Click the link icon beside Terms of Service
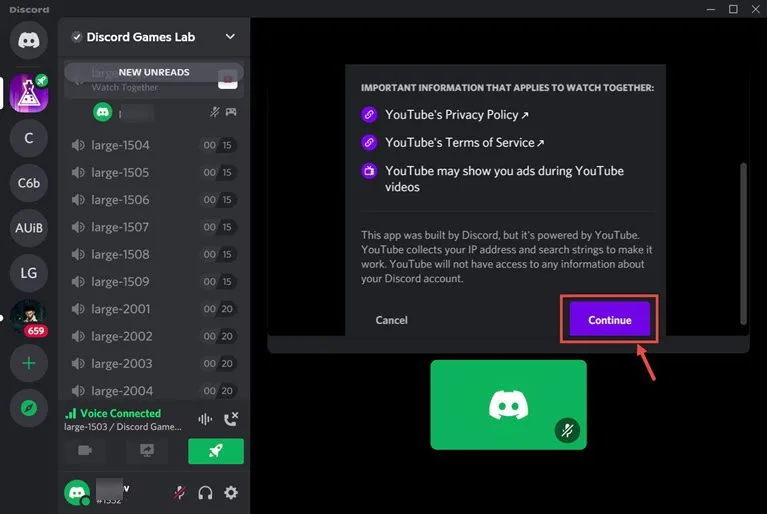The height and width of the screenshot is (514, 768). (369, 143)
